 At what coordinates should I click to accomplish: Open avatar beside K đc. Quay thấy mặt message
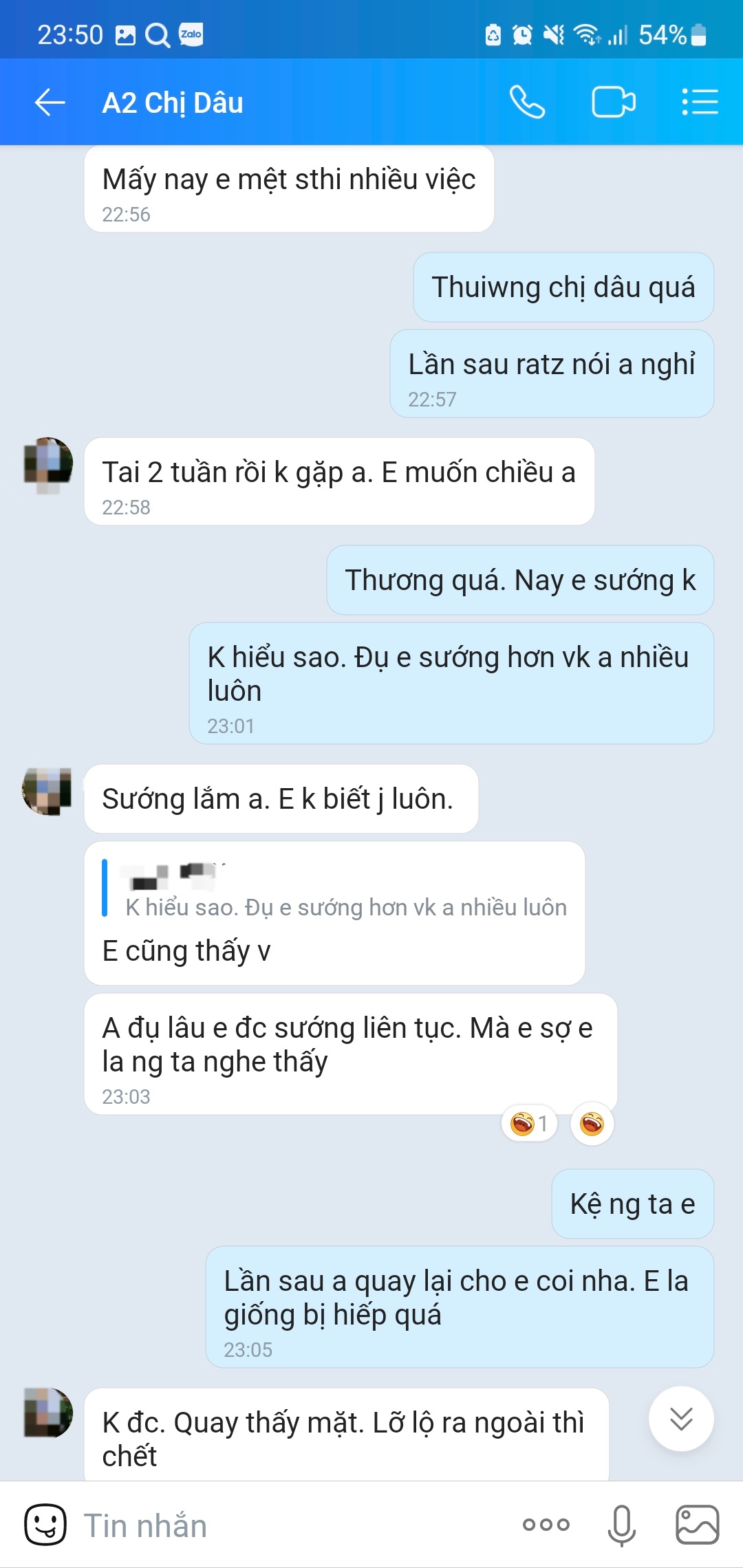(48, 1412)
